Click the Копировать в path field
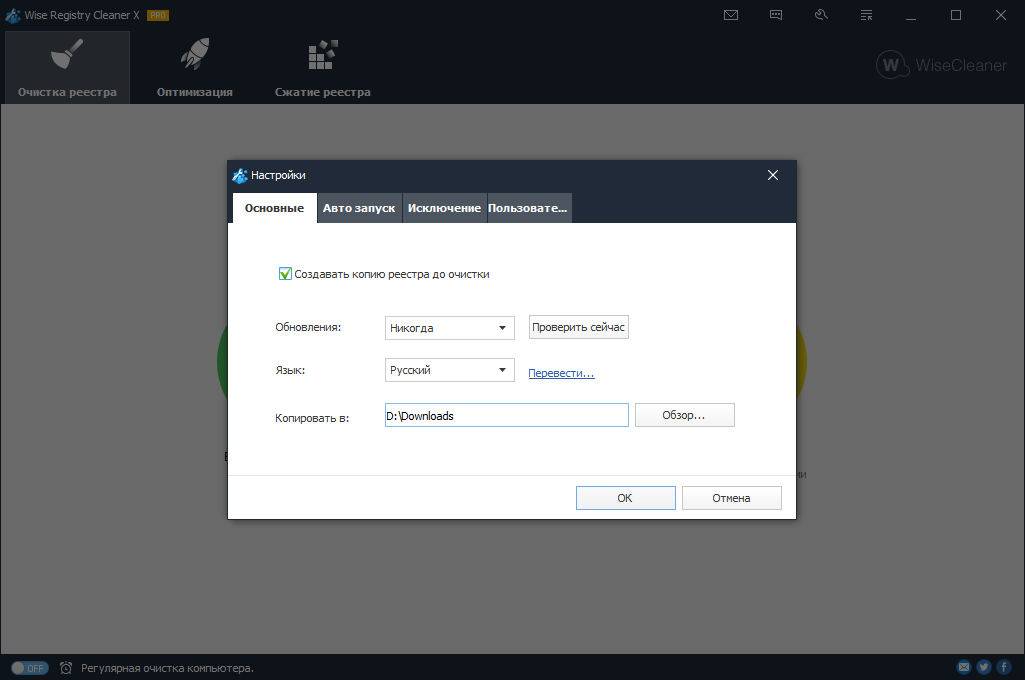This screenshot has width=1025, height=680. pyautogui.click(x=507, y=415)
